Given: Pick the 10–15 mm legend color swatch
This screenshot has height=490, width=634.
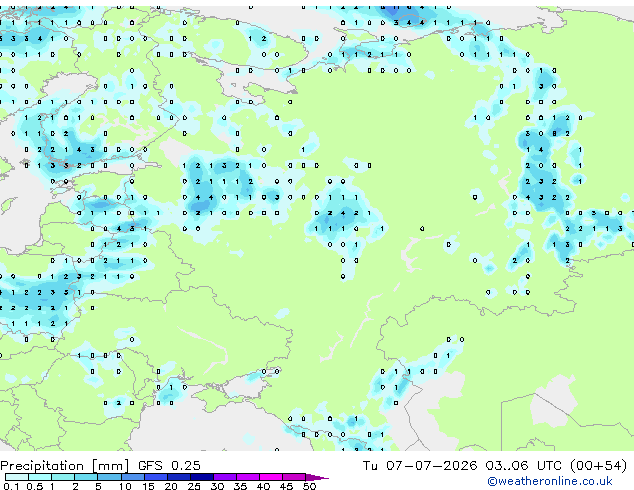Looking at the screenshot, I should [x=132, y=477].
